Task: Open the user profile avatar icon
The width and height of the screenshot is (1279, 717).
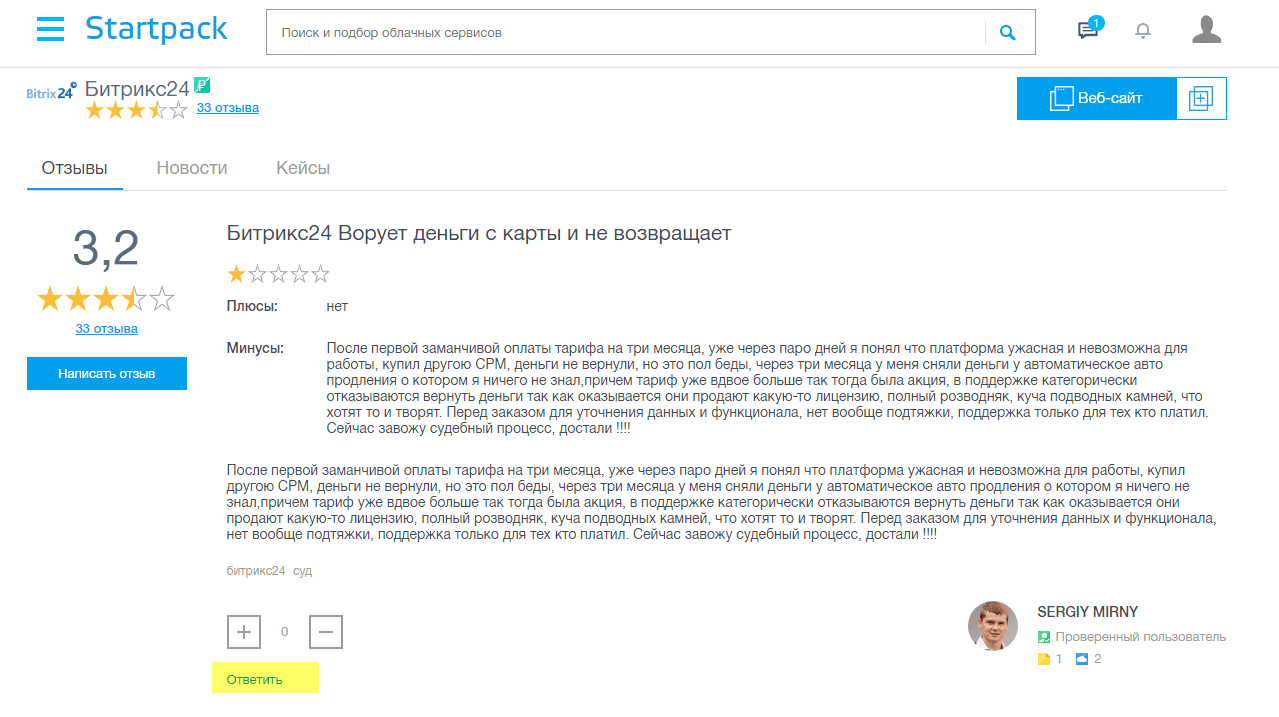Action: pos(1207,30)
